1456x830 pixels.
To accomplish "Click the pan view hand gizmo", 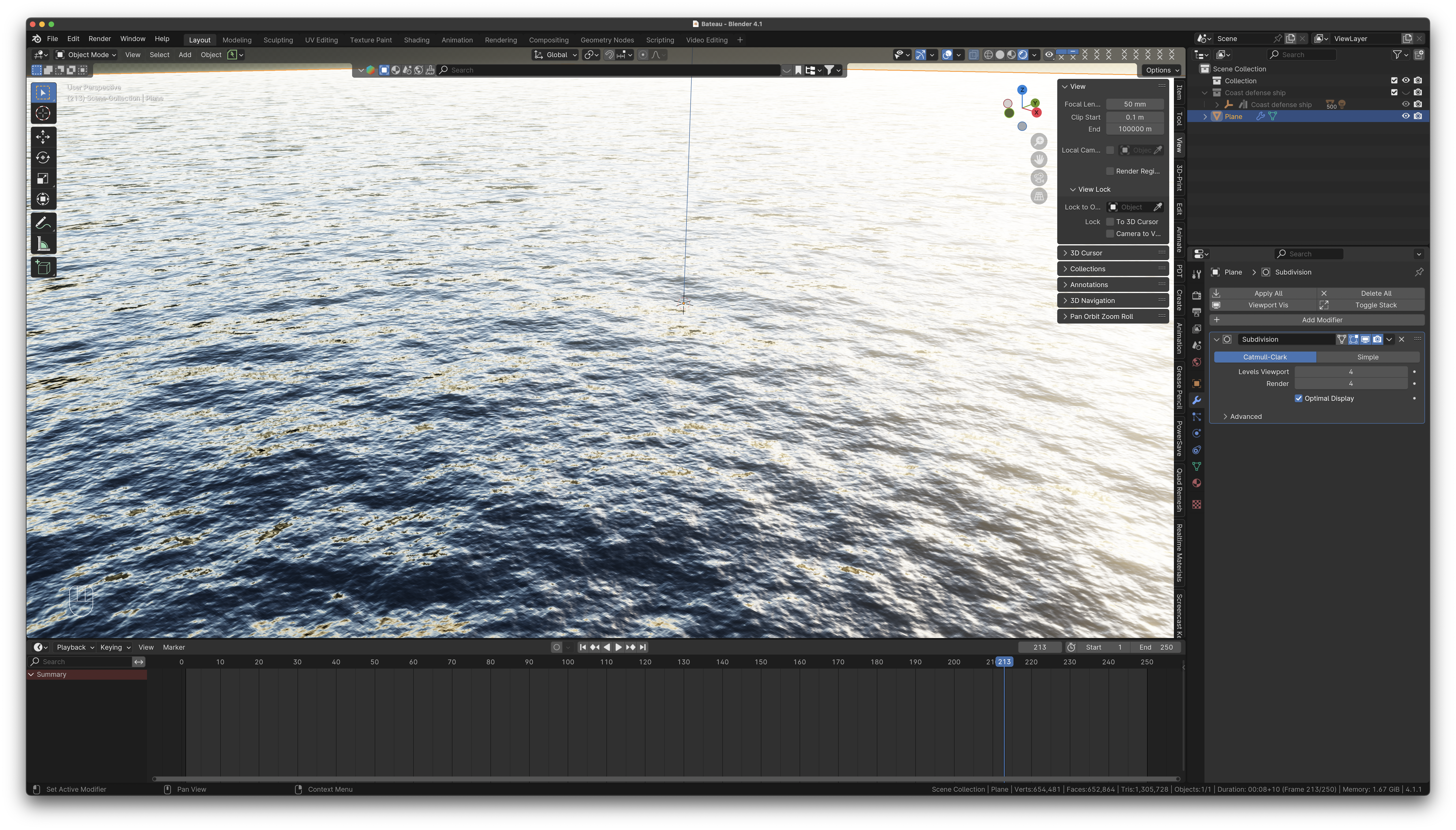I will coord(1039,160).
